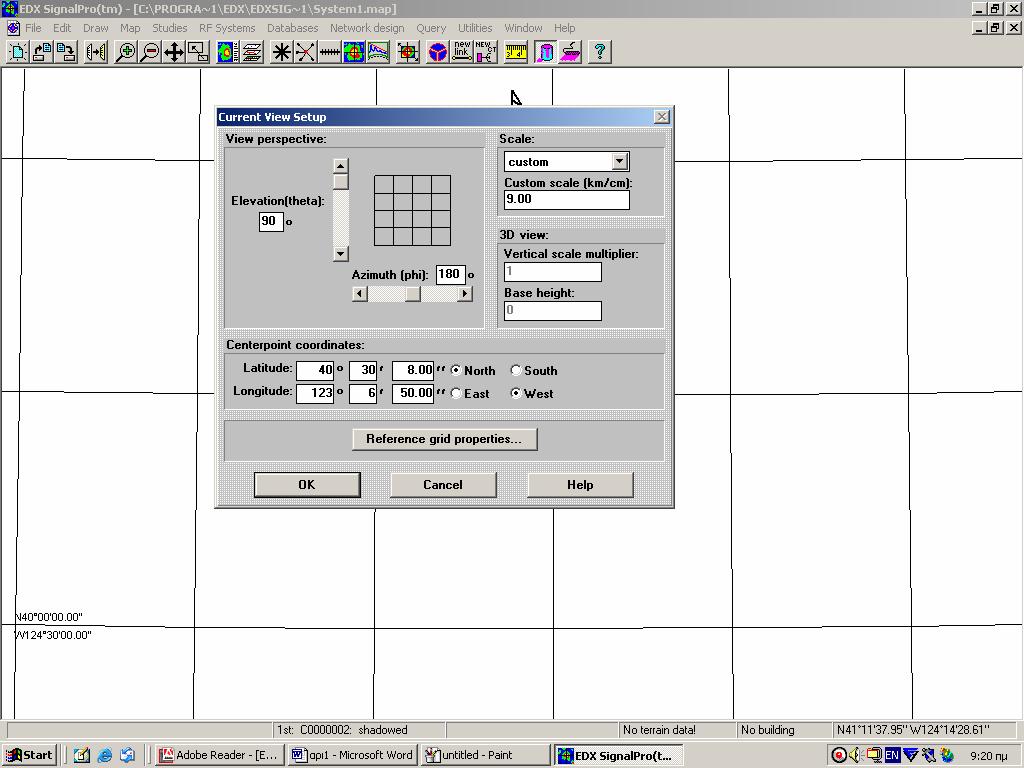Click the crossed-arrows link tool icon

point(306,52)
